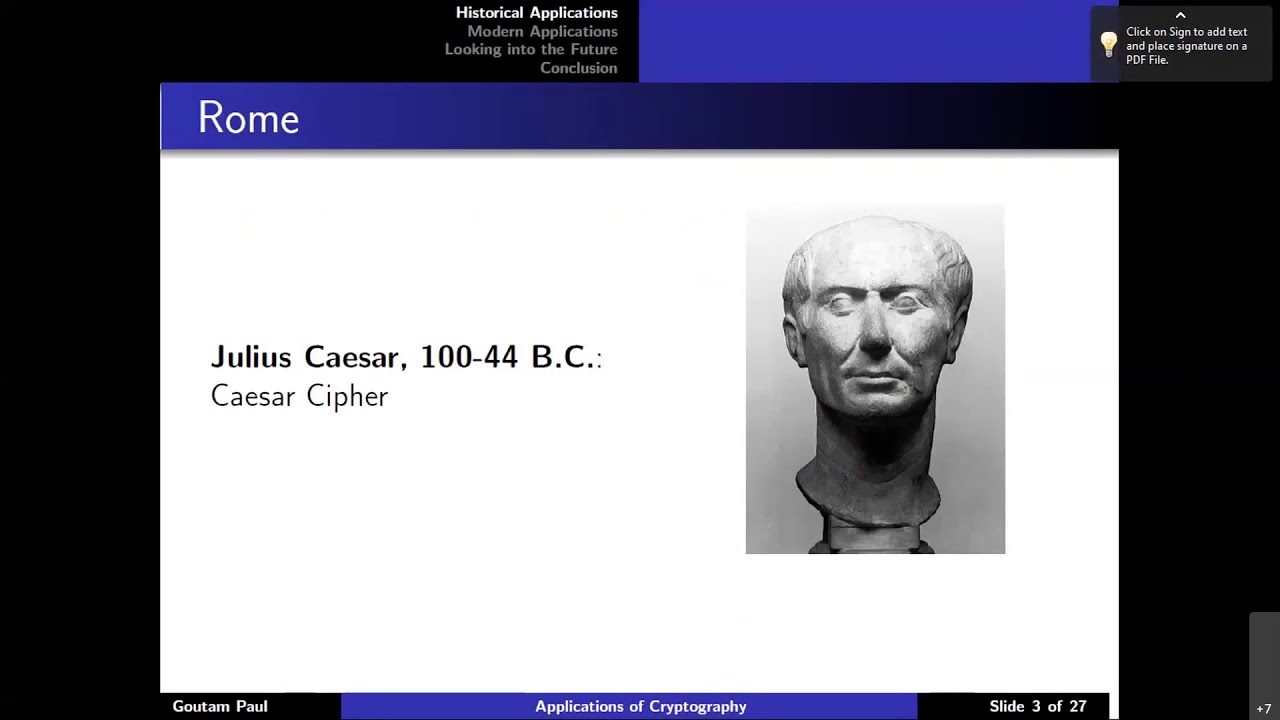This screenshot has height=720, width=1280.
Task: Click the Caesar Cipher text line
Action: click(x=299, y=396)
